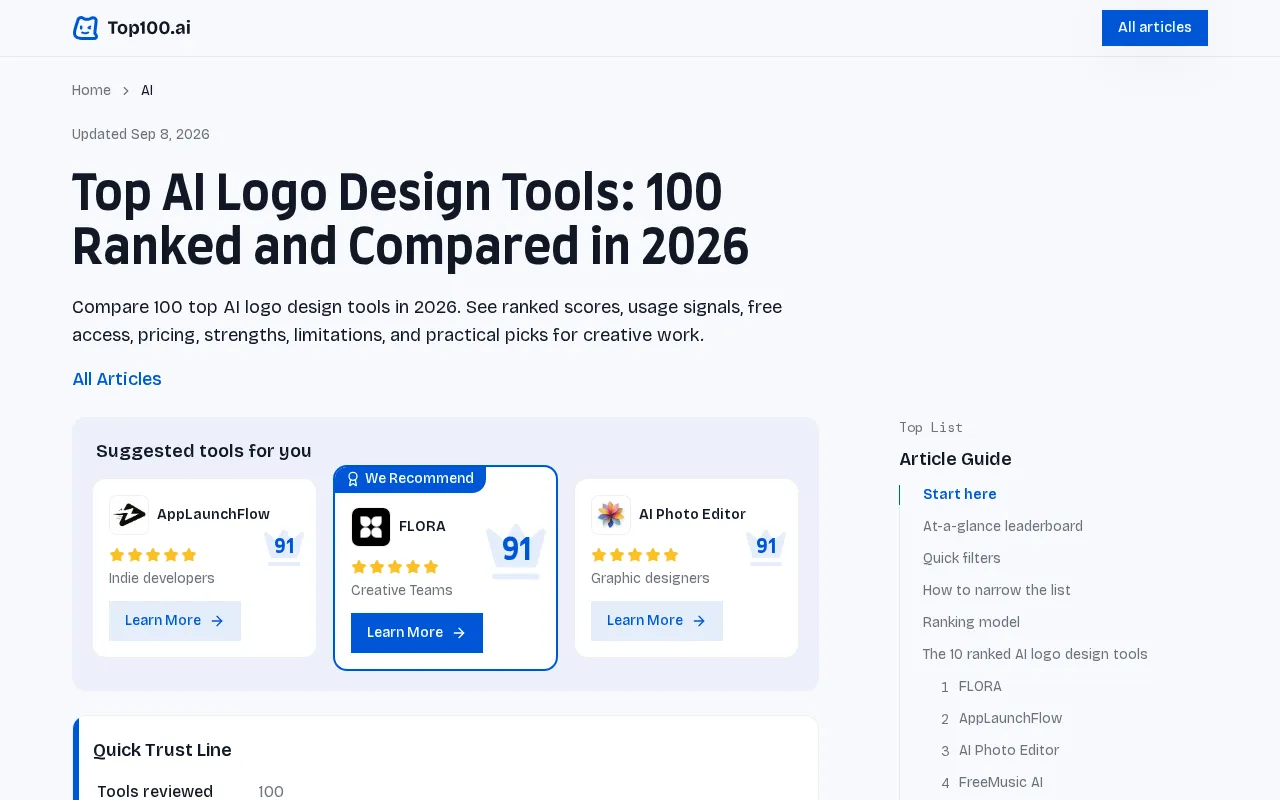
Task: Open The 10 ranked AI logo design tools
Action: [x=1035, y=654]
